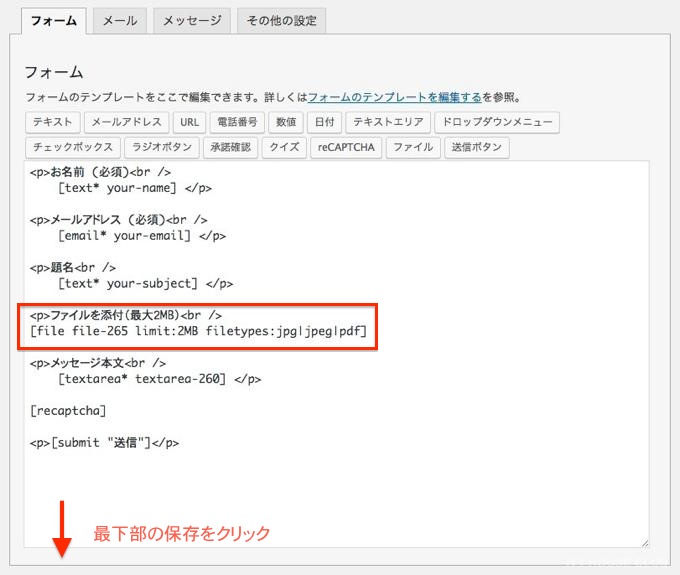The image size is (680, 575).
Task: Insert a ラジオボタン tag
Action: [x=161, y=148]
